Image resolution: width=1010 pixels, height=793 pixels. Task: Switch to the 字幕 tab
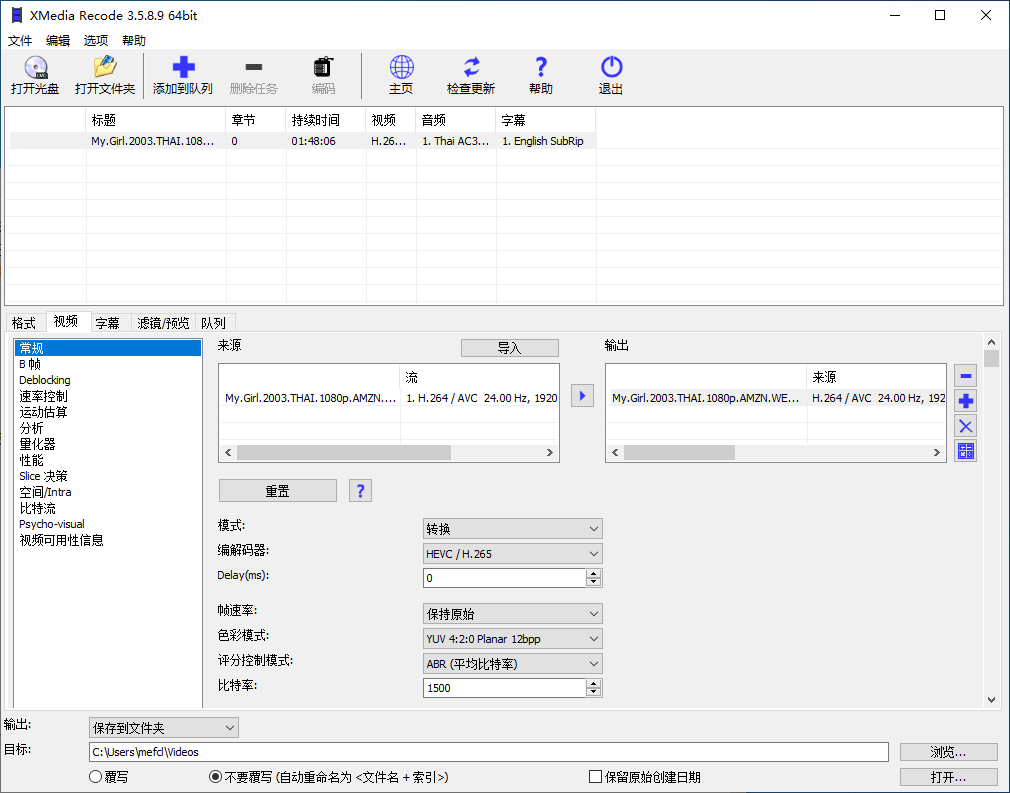coord(108,322)
